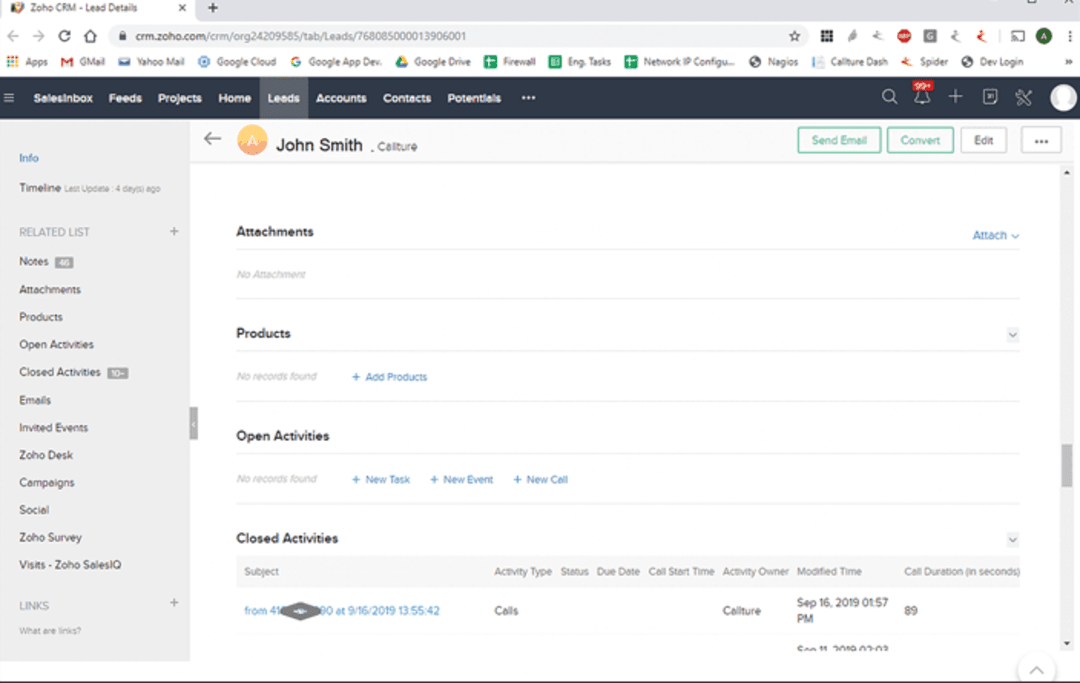Image resolution: width=1080 pixels, height=683 pixels.
Task: Open the CRM search icon
Action: 889,97
